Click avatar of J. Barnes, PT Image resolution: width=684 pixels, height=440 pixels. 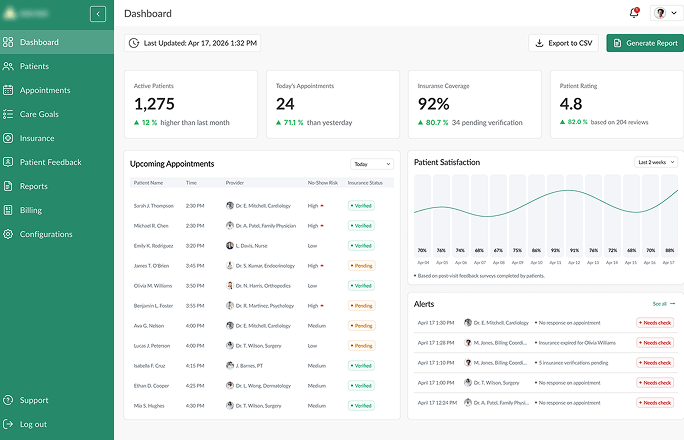[x=230, y=365]
